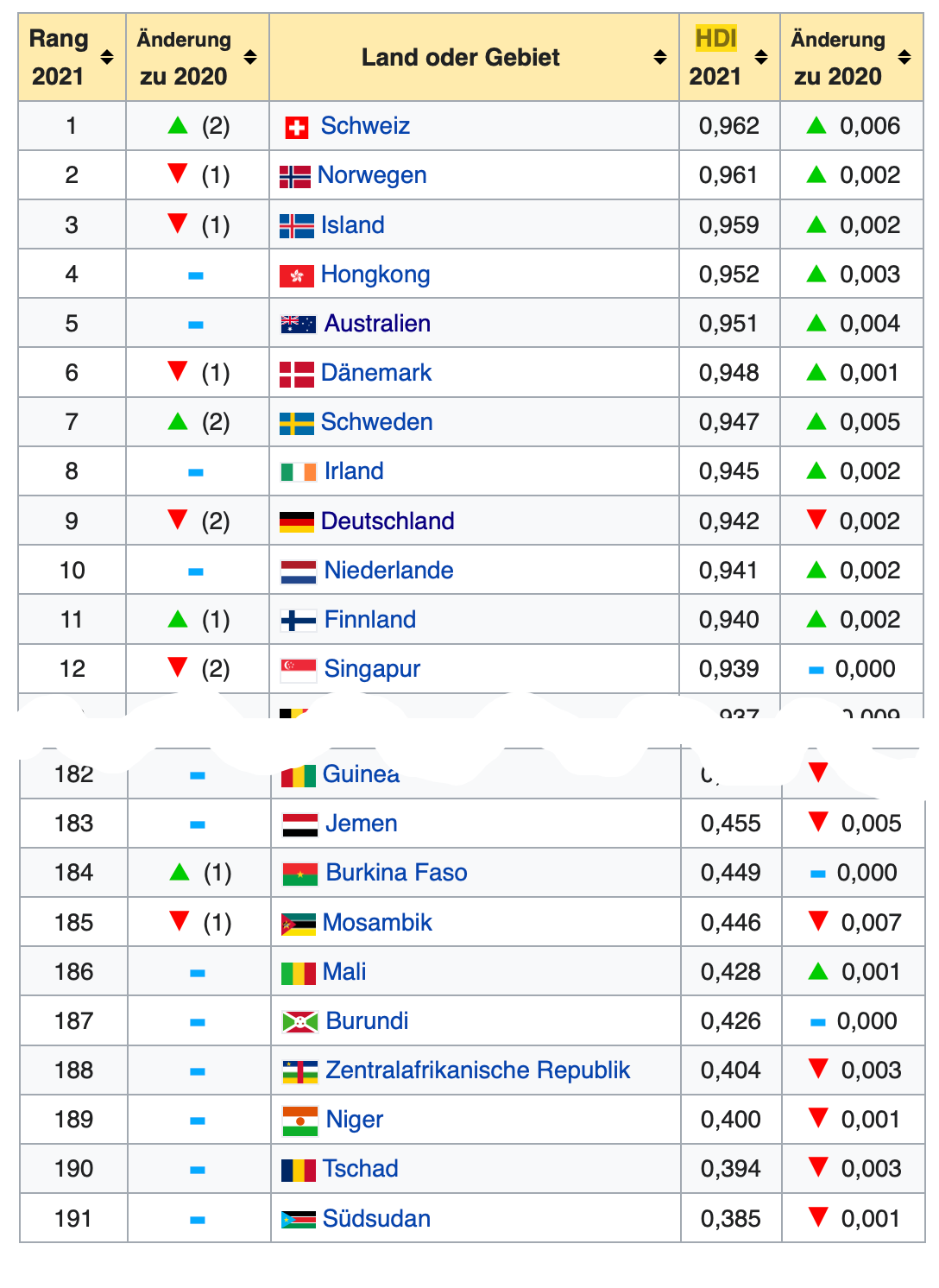939x1288 pixels.
Task: Sort by last Änderung zu 2020 column
Action: [x=904, y=58]
